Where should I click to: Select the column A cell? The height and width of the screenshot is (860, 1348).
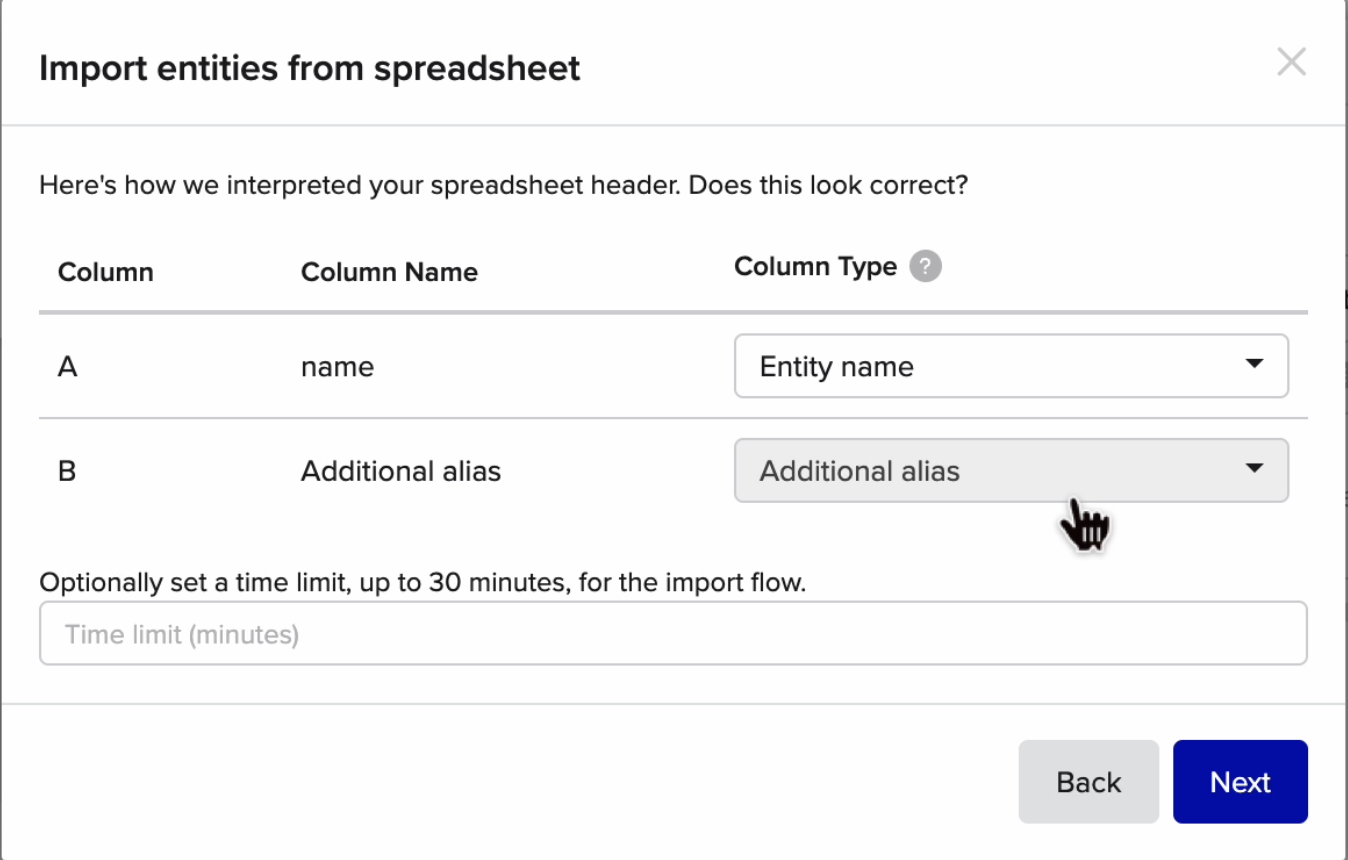click(x=67, y=367)
